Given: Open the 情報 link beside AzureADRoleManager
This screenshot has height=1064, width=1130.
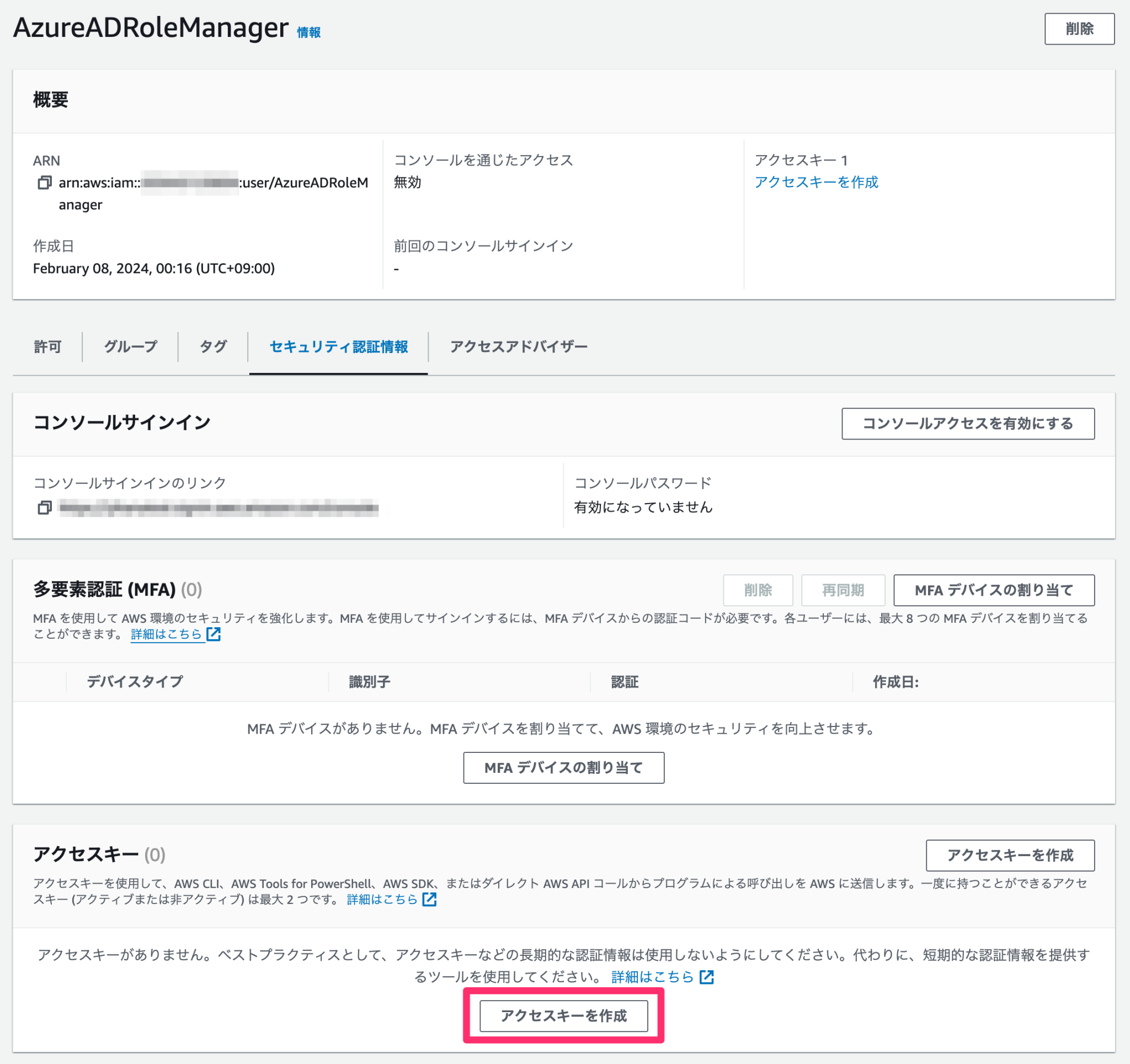Looking at the screenshot, I should coord(307,33).
